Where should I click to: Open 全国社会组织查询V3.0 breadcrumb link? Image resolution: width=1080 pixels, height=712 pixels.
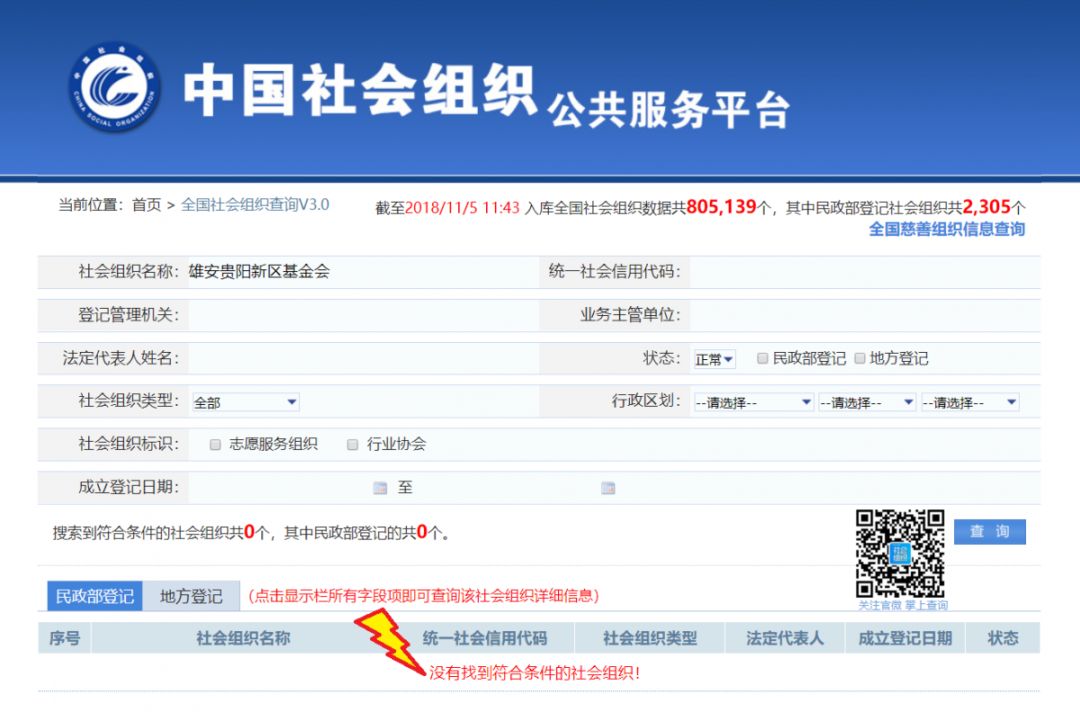coord(255,205)
